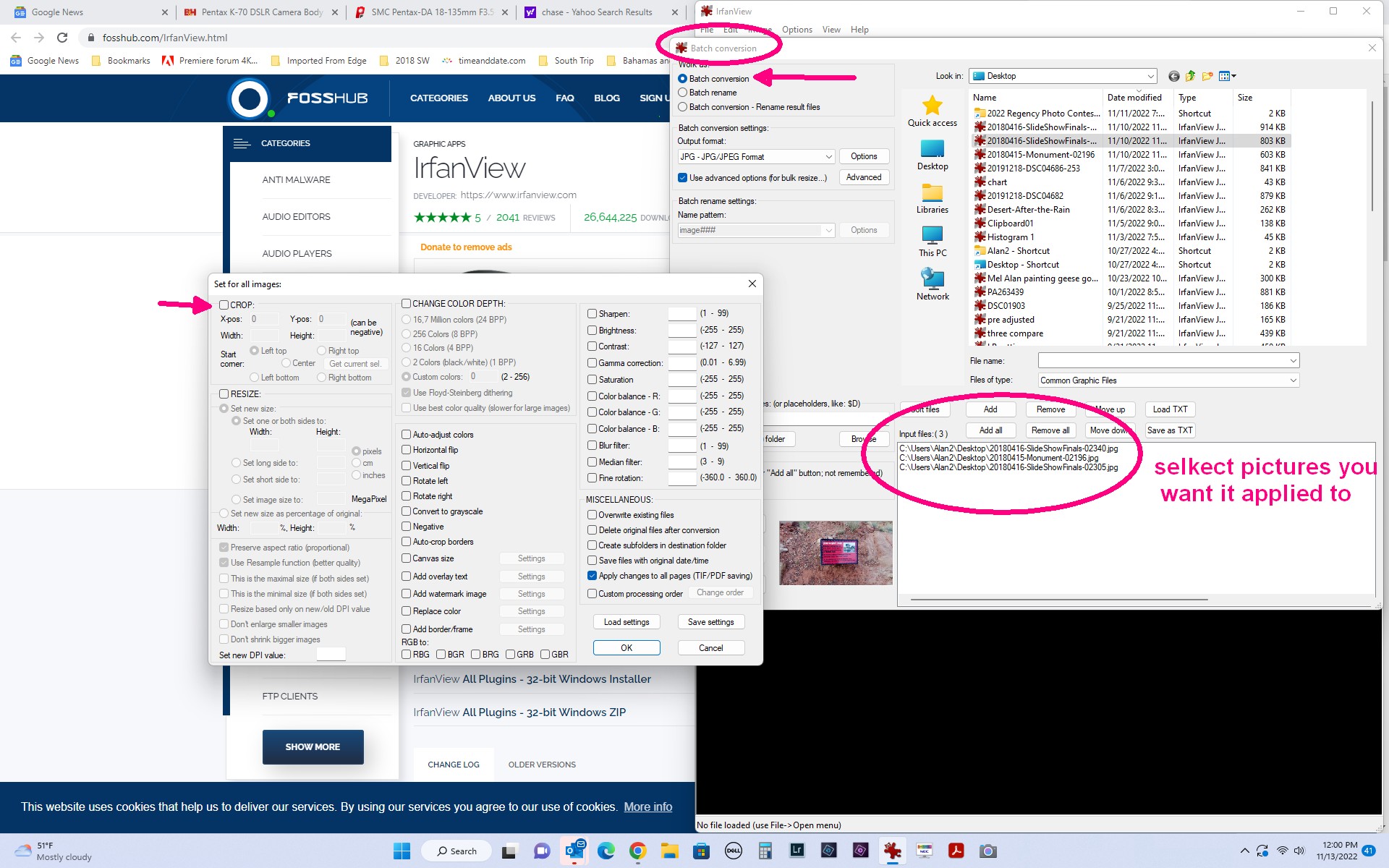
Task: Check Add overlay text option
Action: (x=407, y=576)
